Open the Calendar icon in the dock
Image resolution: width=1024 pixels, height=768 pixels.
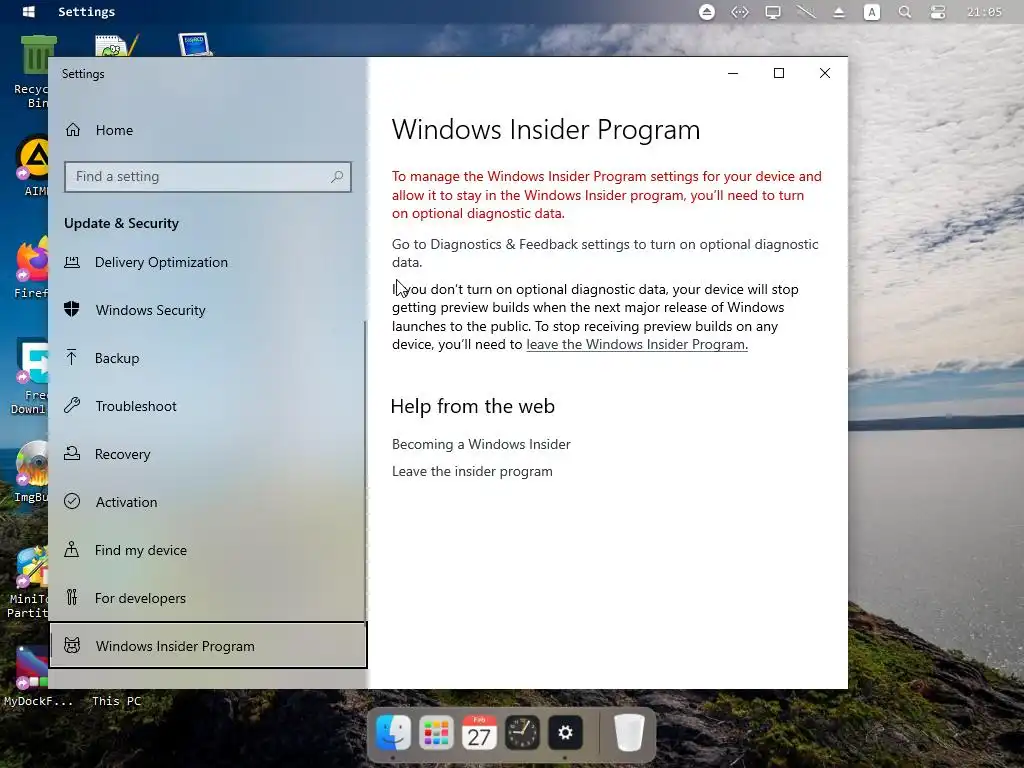479,733
